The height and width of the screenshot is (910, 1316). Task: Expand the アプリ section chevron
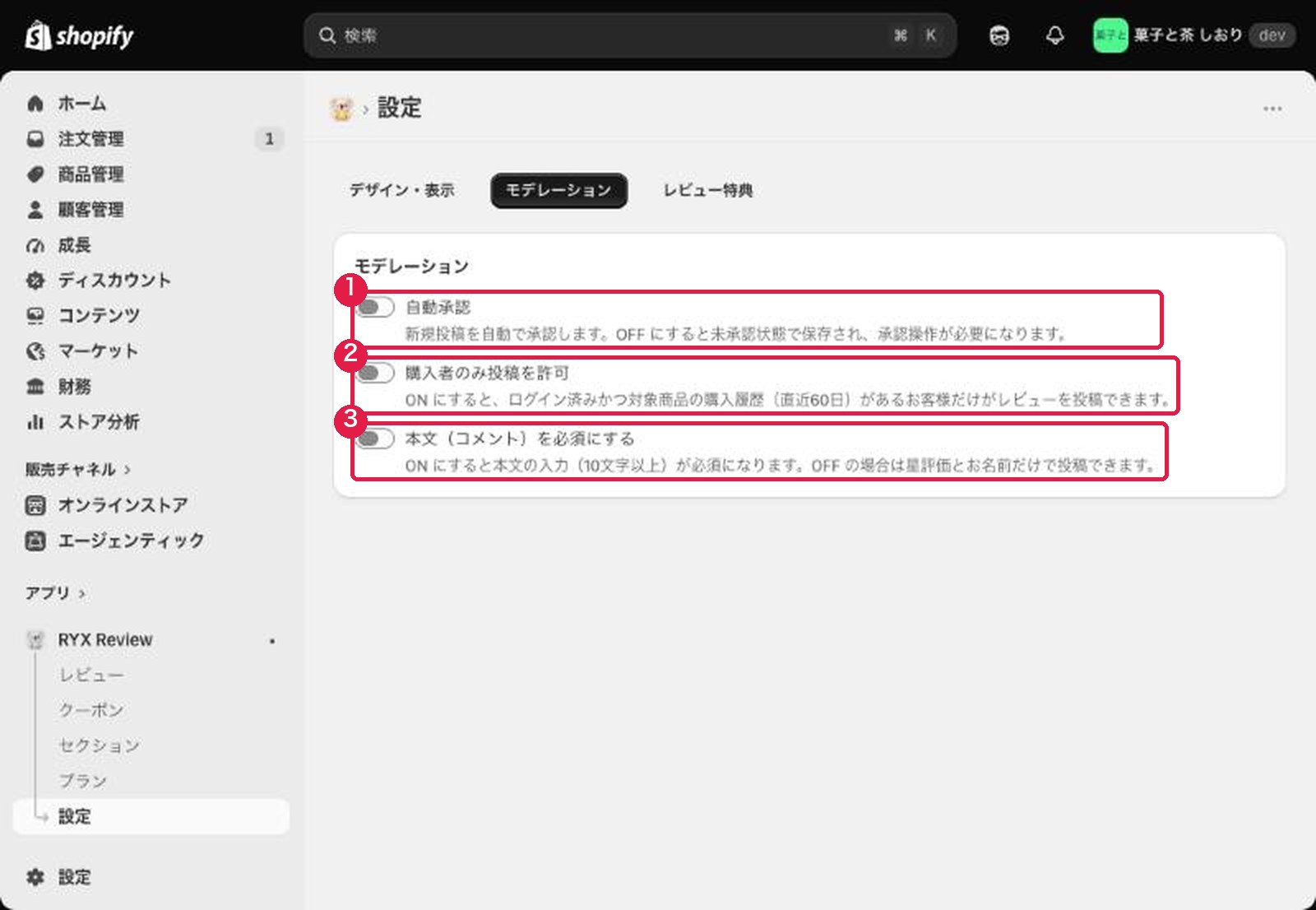click(x=81, y=593)
